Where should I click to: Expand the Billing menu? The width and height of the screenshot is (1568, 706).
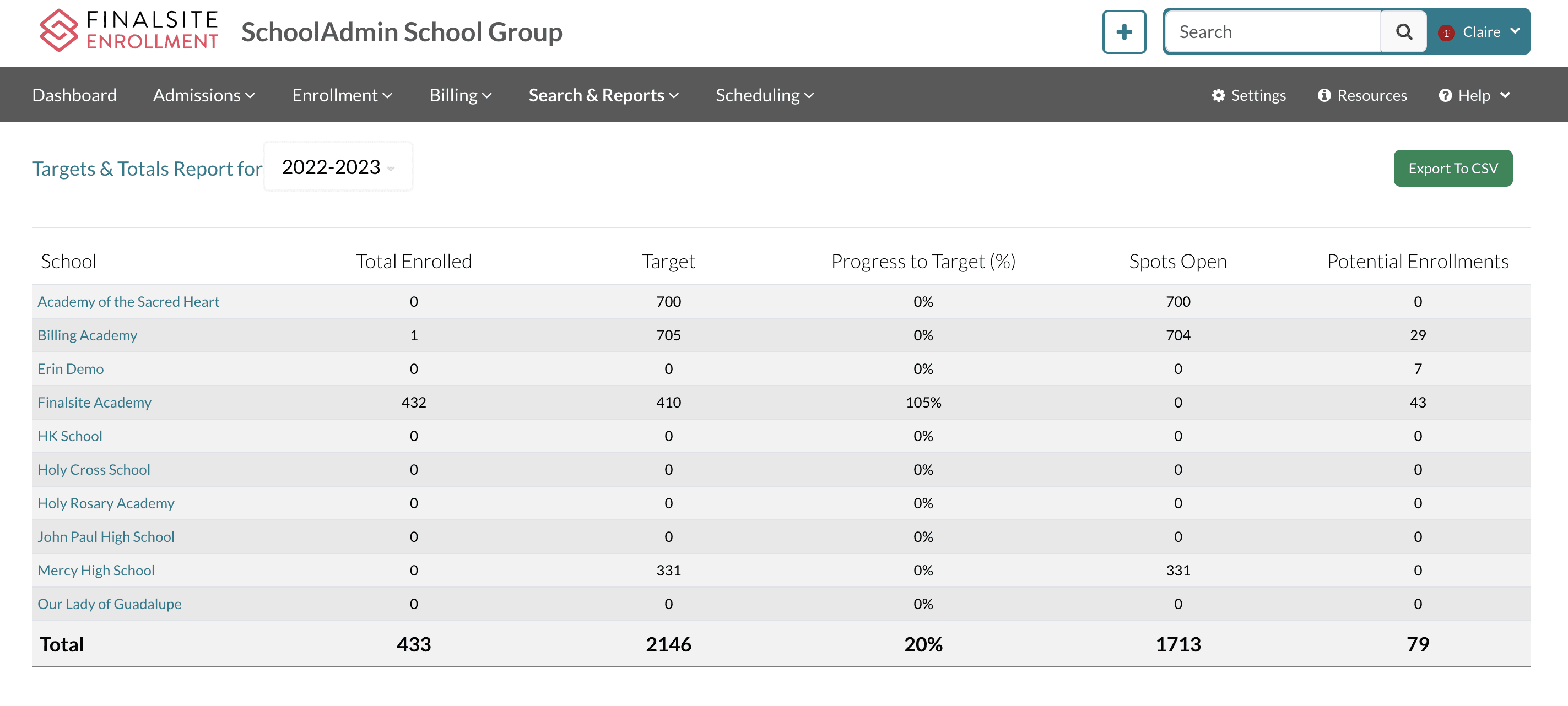pyautogui.click(x=460, y=96)
